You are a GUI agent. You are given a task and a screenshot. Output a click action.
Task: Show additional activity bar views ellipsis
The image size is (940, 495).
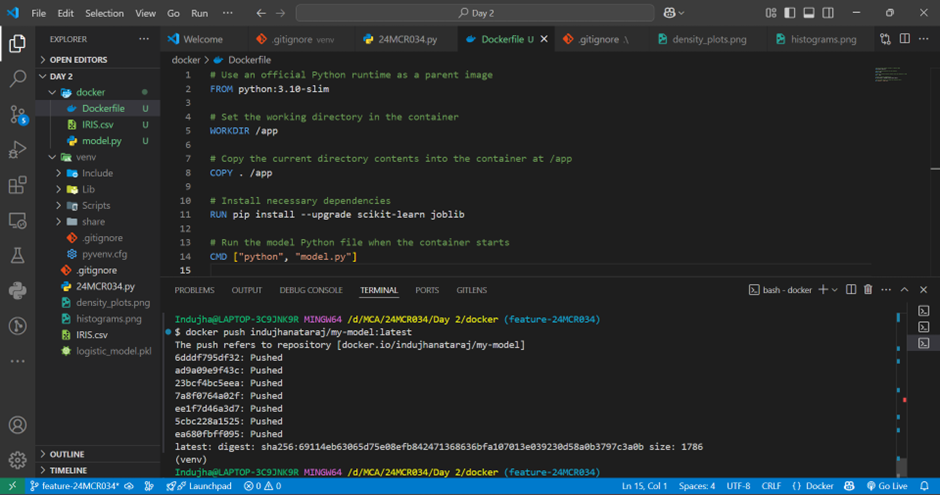[x=17, y=361]
